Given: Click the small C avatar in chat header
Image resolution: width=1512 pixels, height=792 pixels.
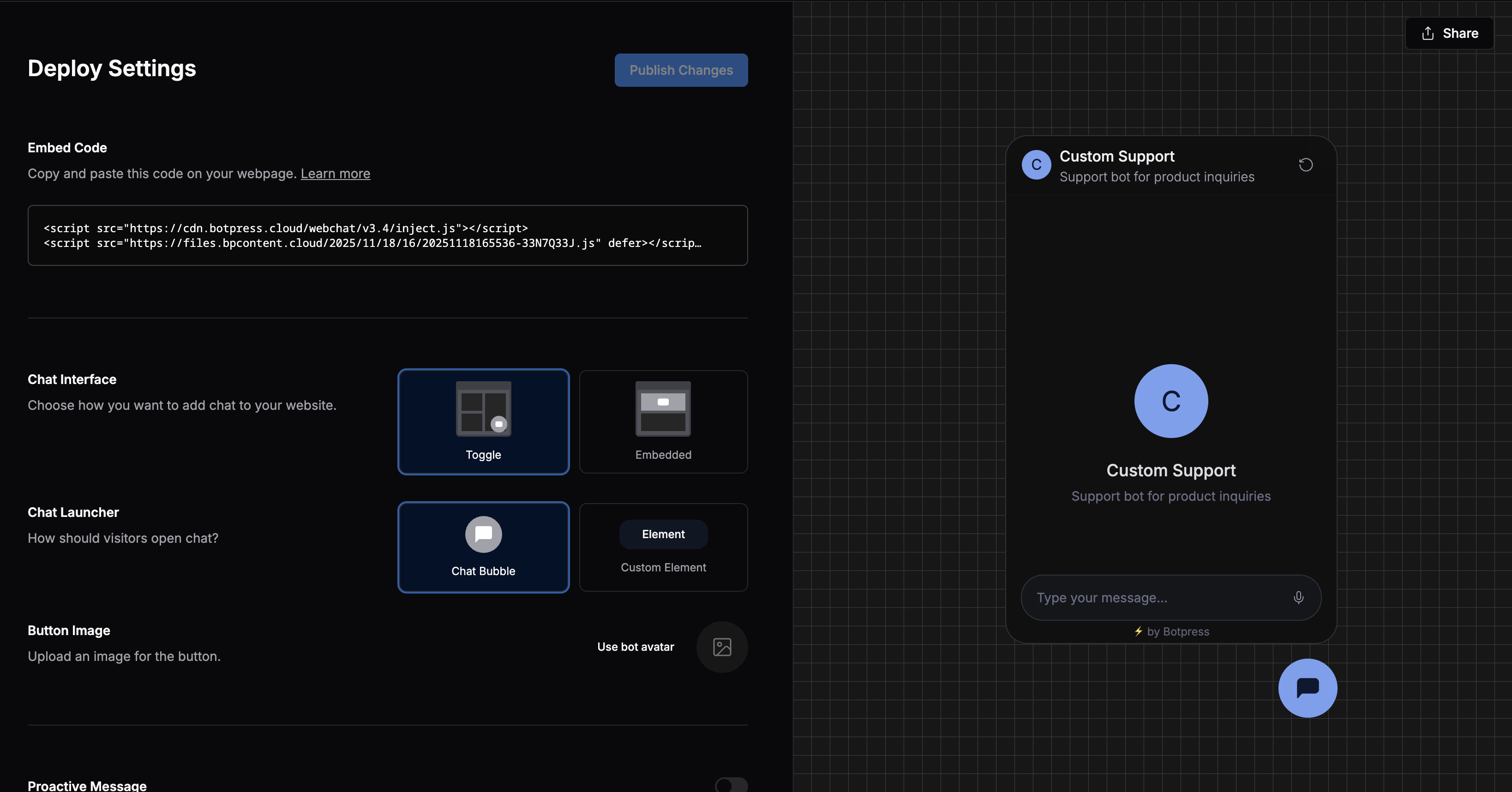Looking at the screenshot, I should point(1036,165).
